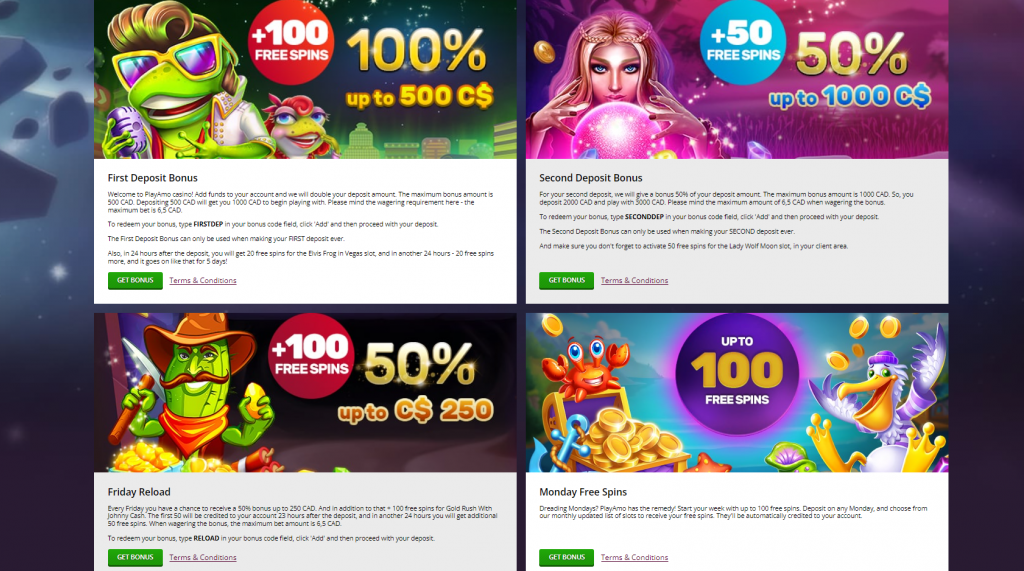Click the purple Up To 100 Free Spins circle
1024x571 pixels.
(x=737, y=372)
